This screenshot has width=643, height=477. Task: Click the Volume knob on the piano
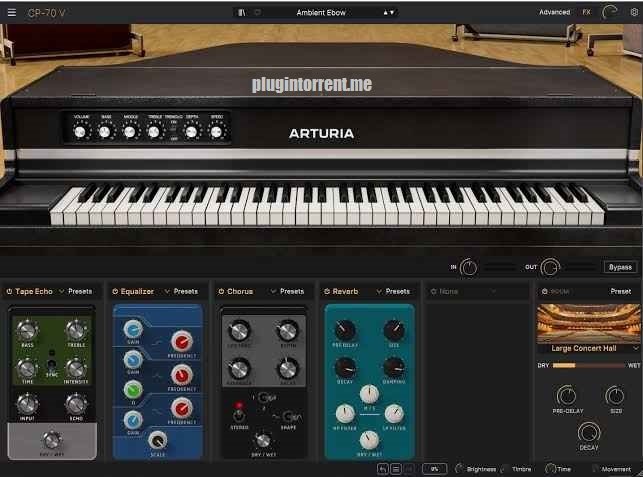[x=80, y=132]
